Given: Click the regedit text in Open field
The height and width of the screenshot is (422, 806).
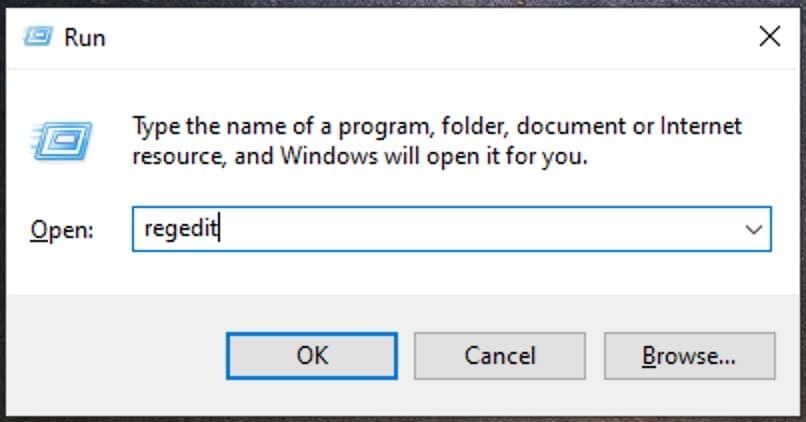Looking at the screenshot, I should point(181,229).
